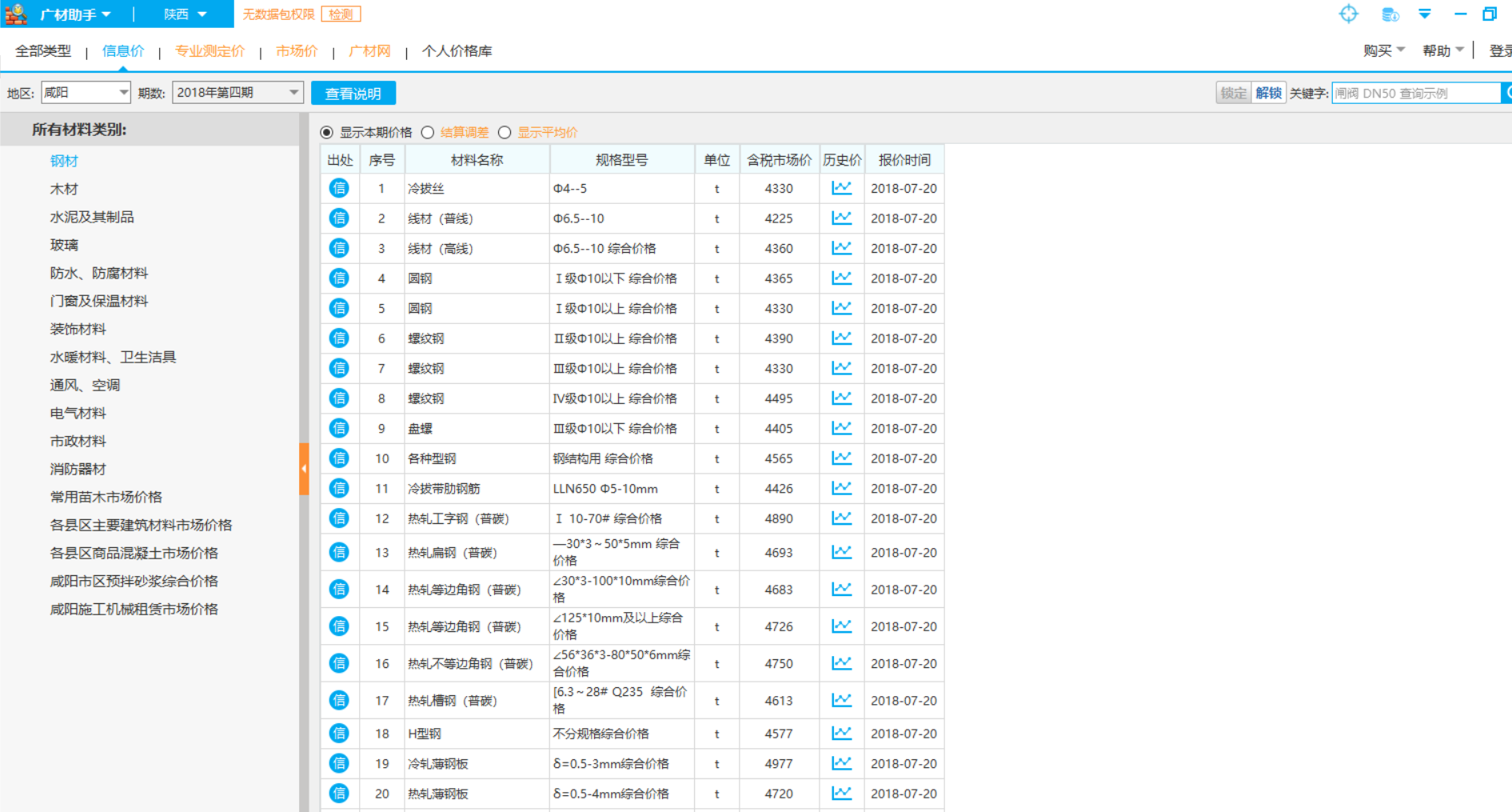Open the 期数 dropdown showing 2018年第四期
This screenshot has height=812, width=1512.
click(237, 93)
